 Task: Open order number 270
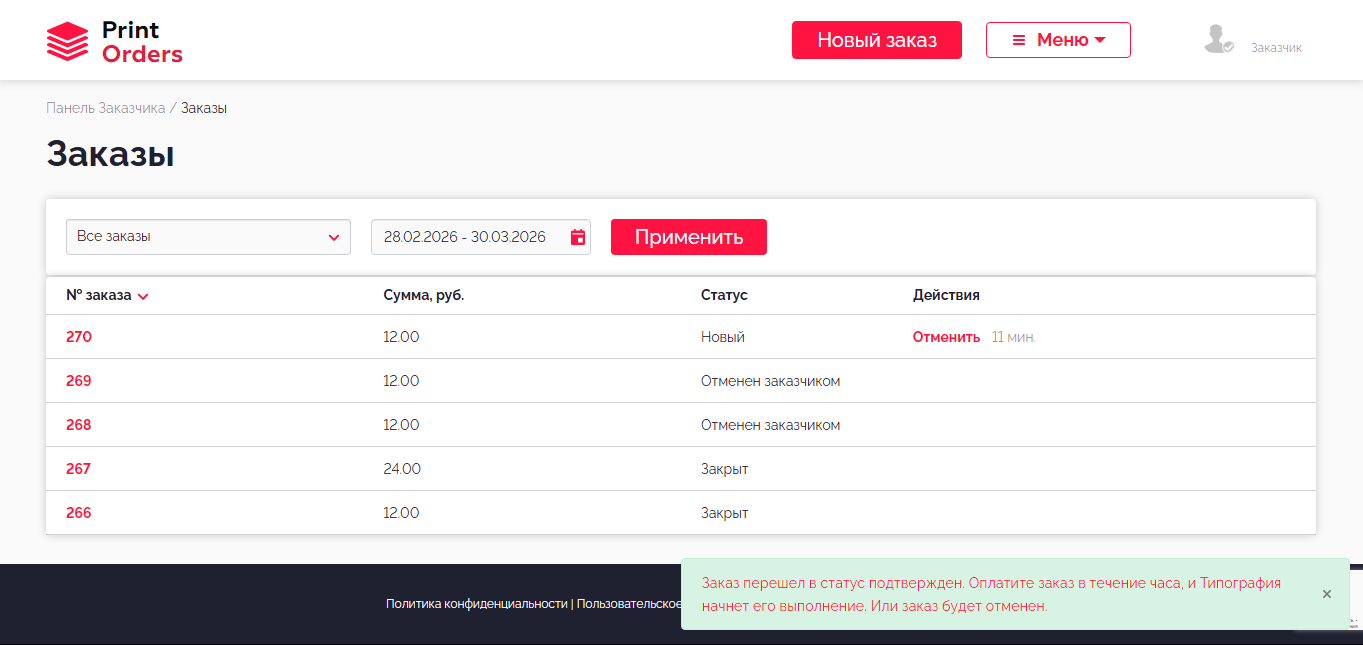pyautogui.click(x=79, y=337)
